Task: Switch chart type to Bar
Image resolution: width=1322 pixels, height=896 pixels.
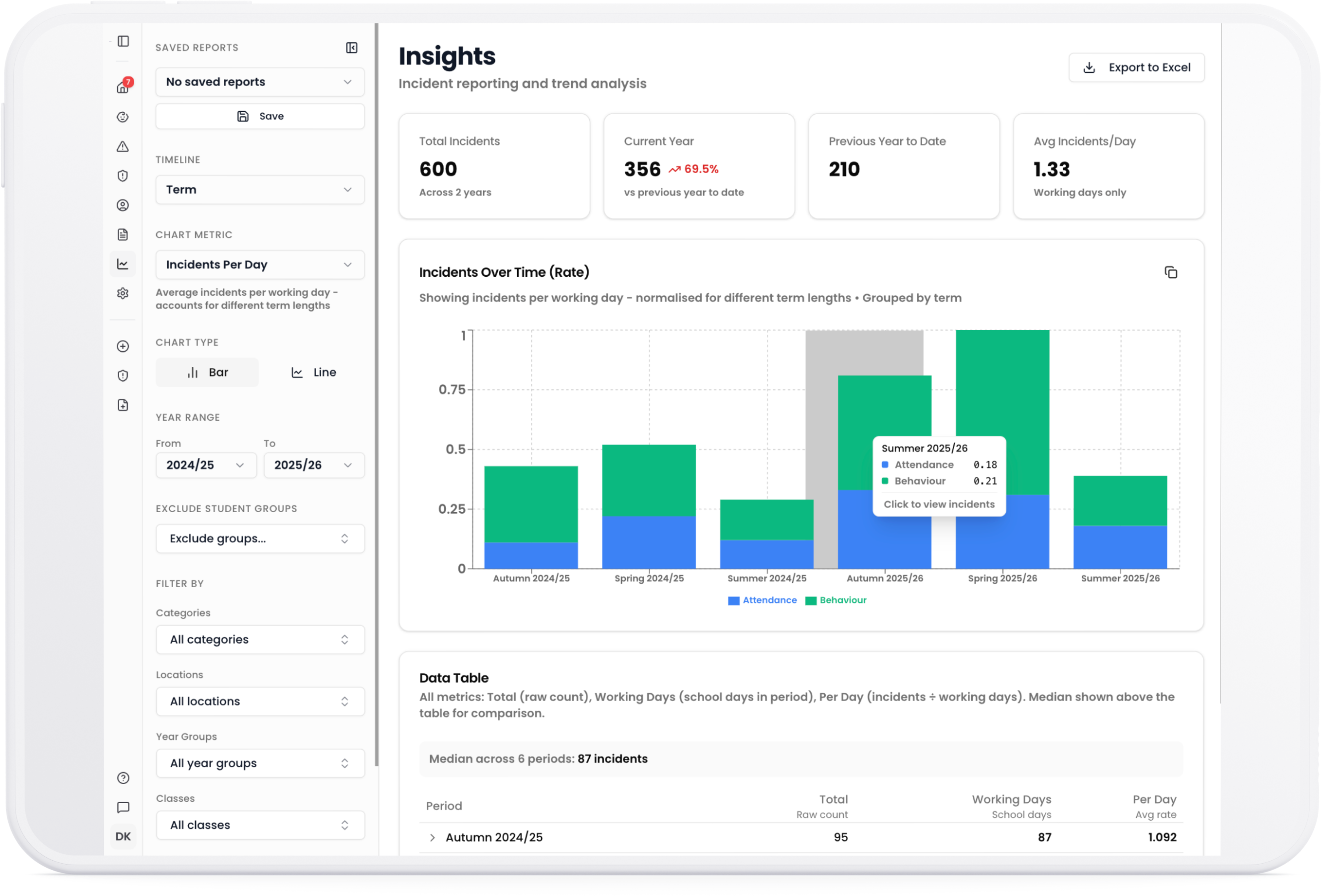Action: click(x=207, y=372)
